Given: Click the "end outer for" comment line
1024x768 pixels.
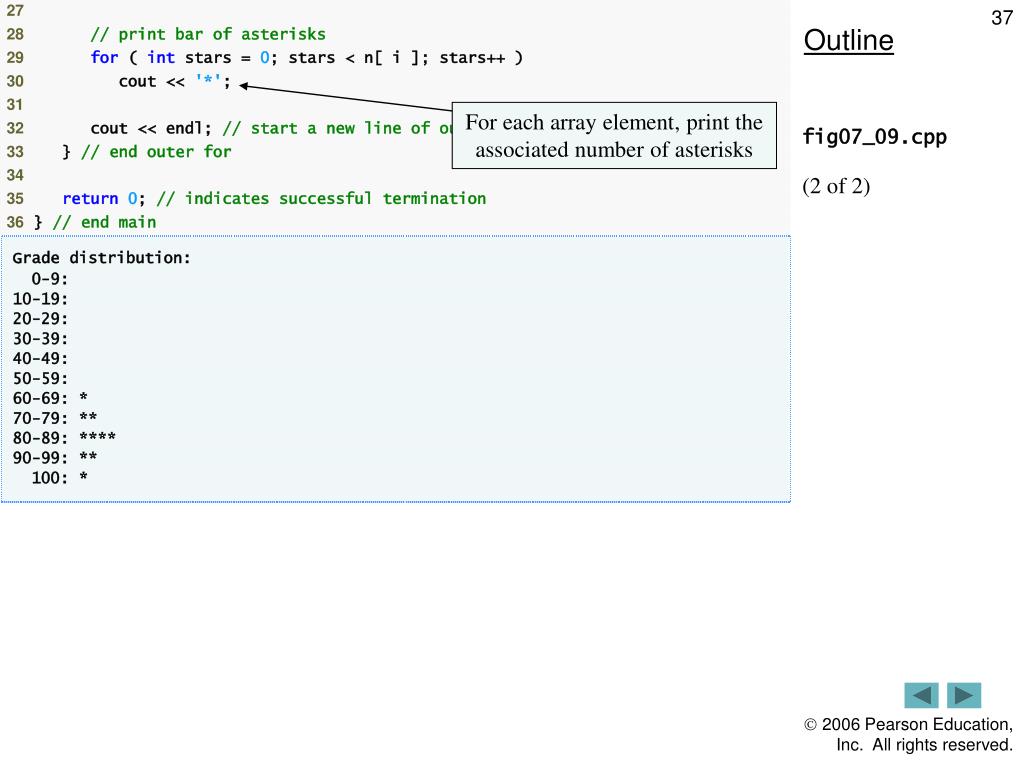Looking at the screenshot, I should click(146, 151).
